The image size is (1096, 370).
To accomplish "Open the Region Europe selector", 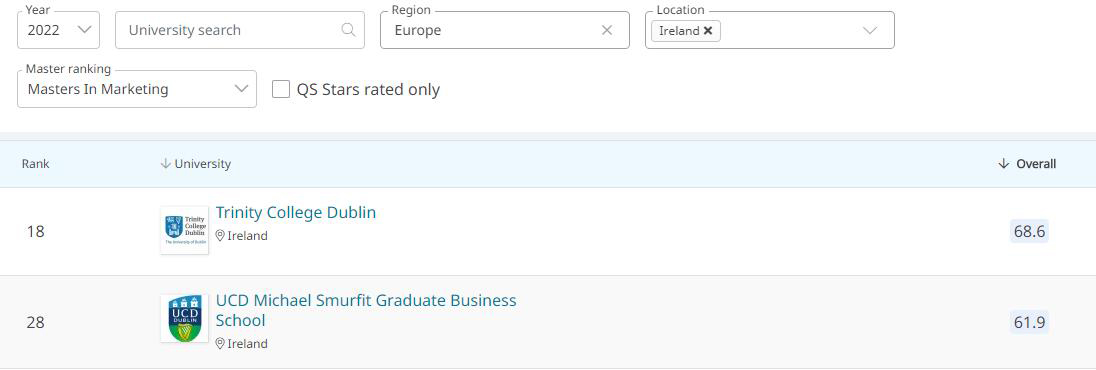I will click(x=505, y=30).
